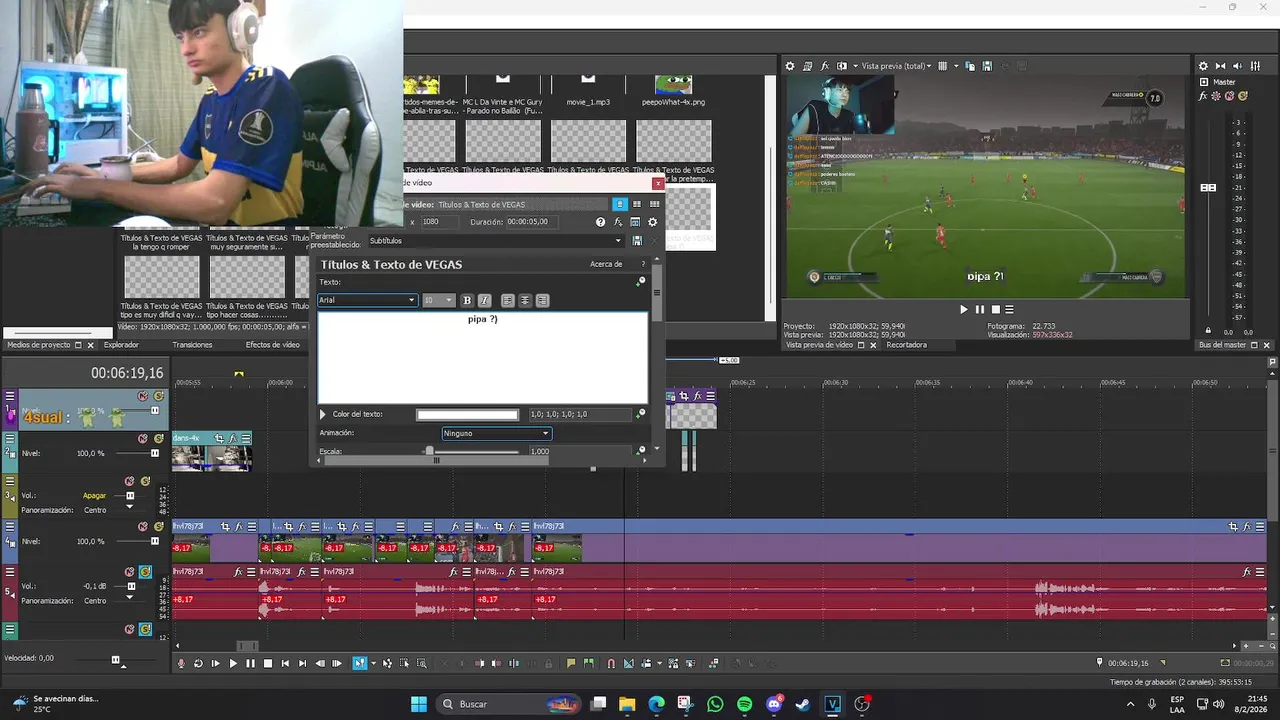Toggle bold in Títulos & Texto

coord(467,300)
